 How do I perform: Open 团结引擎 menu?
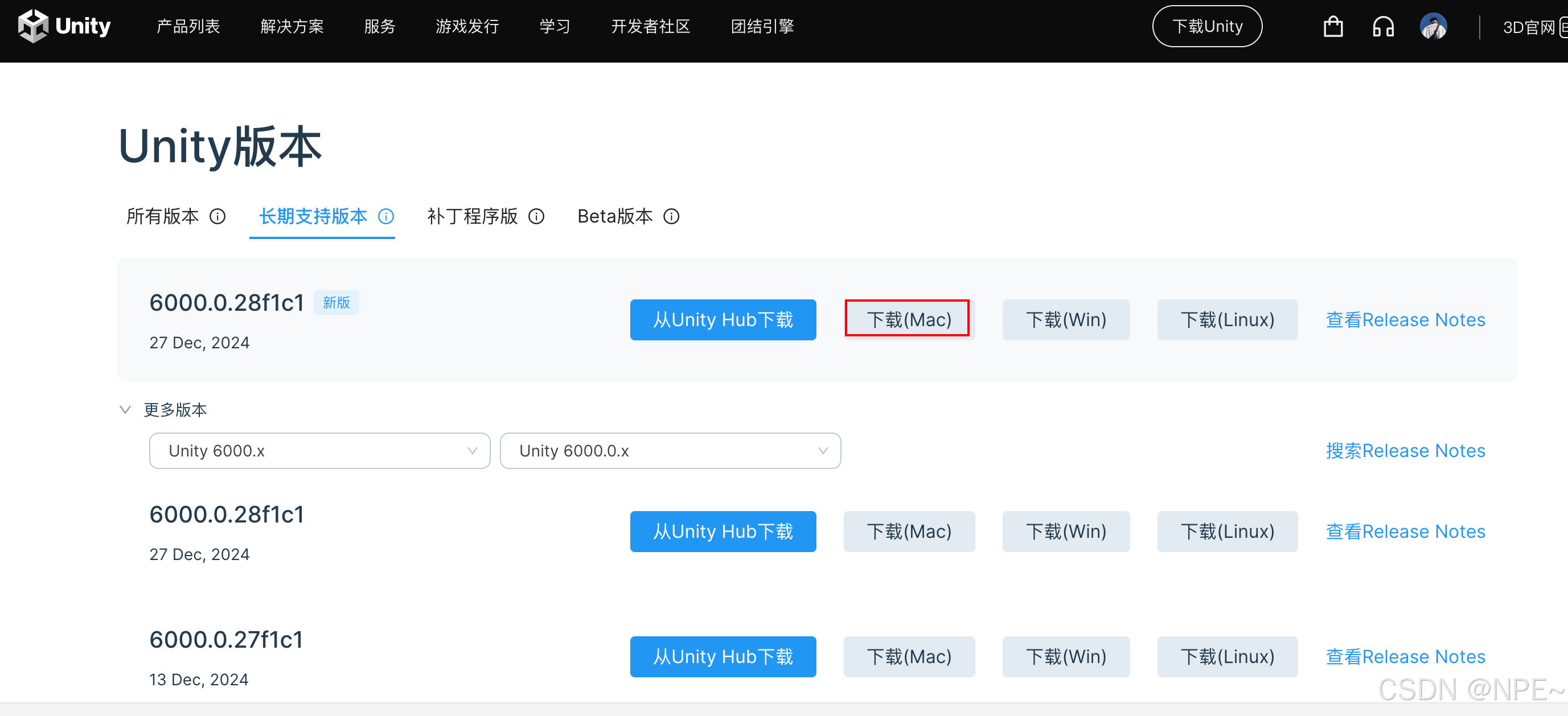click(763, 27)
